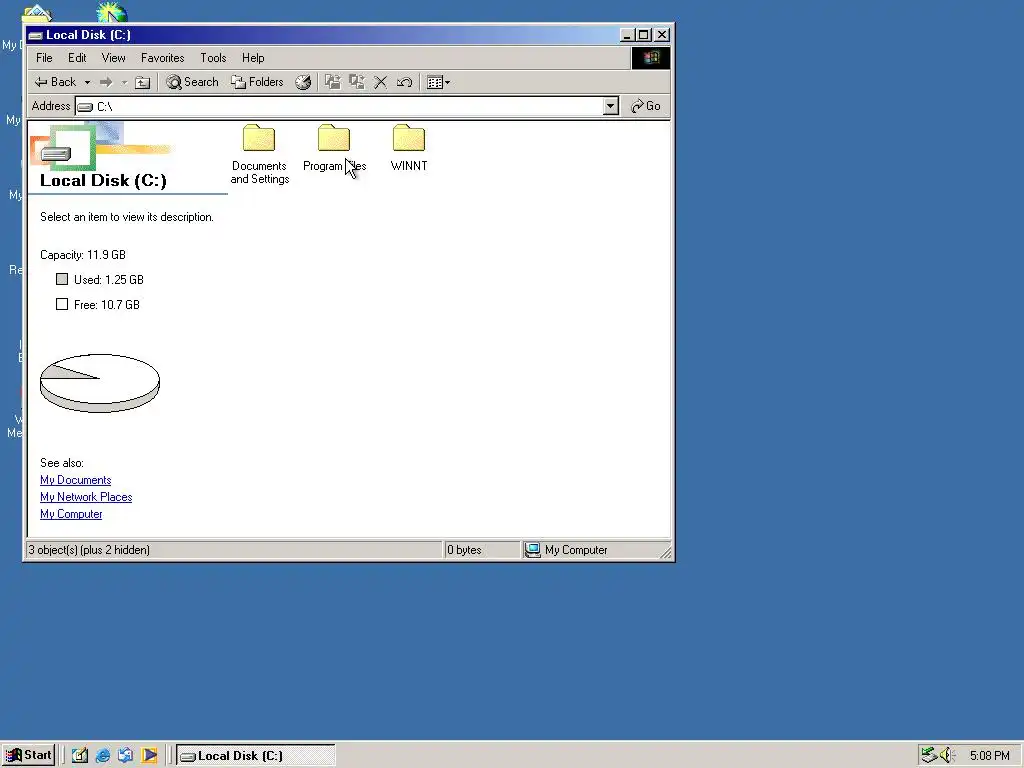Screen dimensions: 1024x768
Task: Open the My Documents link
Action: coord(76,480)
